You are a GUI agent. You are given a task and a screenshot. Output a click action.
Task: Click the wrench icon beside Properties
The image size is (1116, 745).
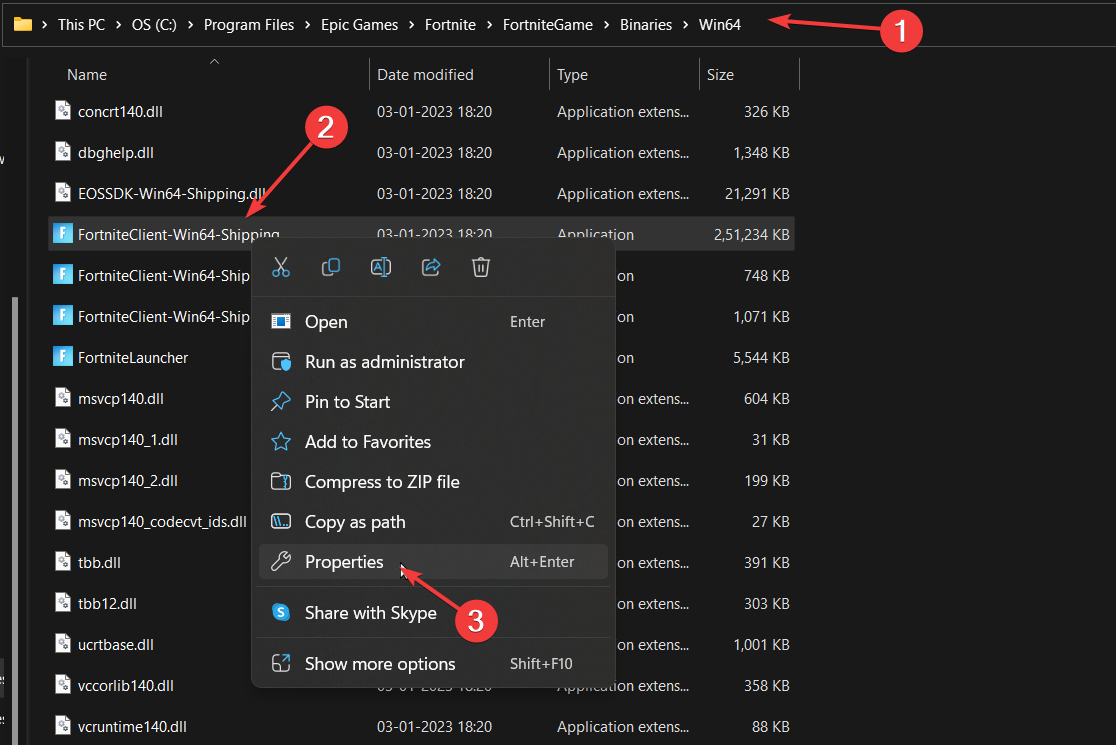pyautogui.click(x=281, y=561)
